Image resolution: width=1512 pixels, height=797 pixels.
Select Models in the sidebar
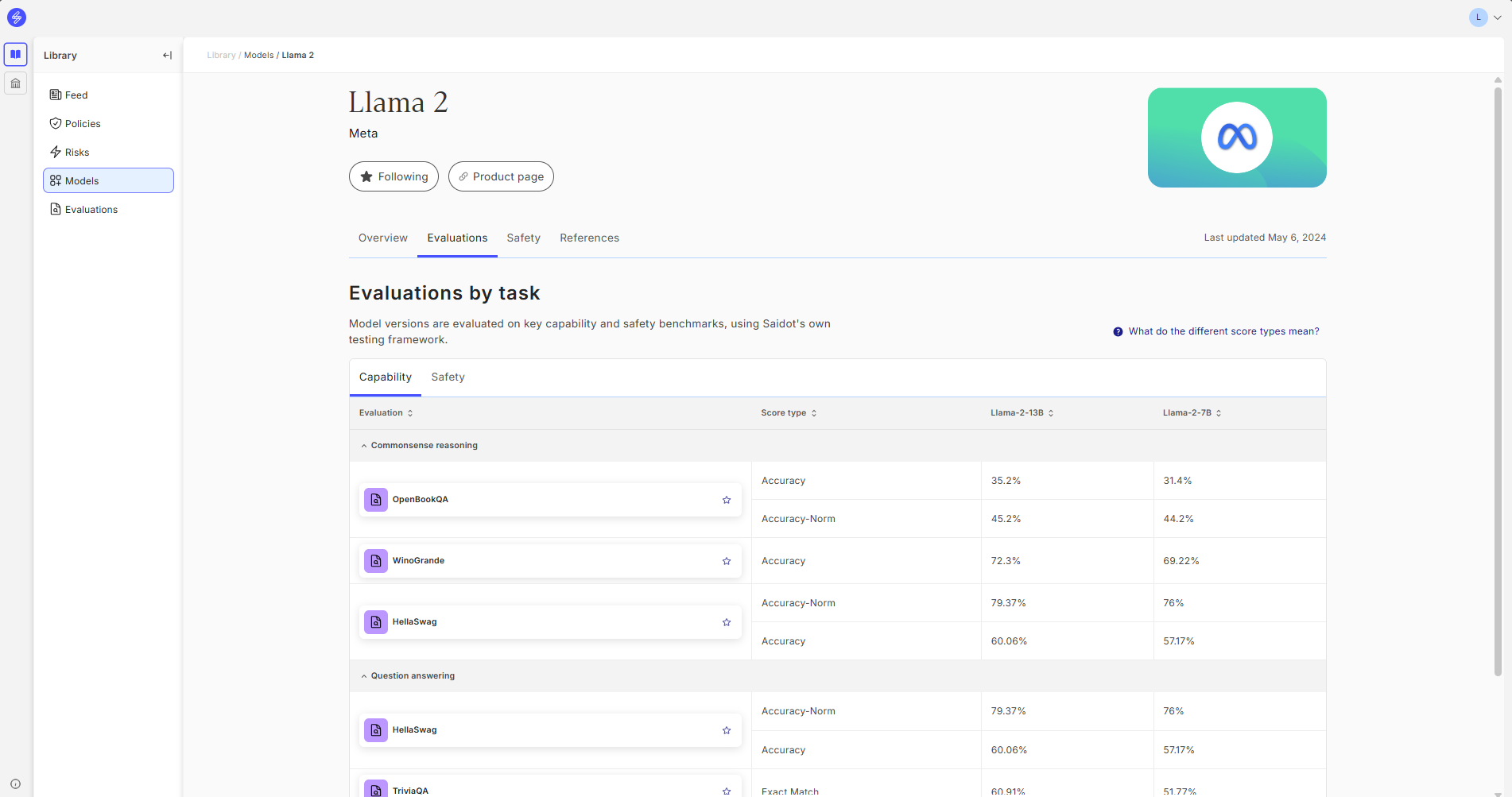click(x=108, y=180)
